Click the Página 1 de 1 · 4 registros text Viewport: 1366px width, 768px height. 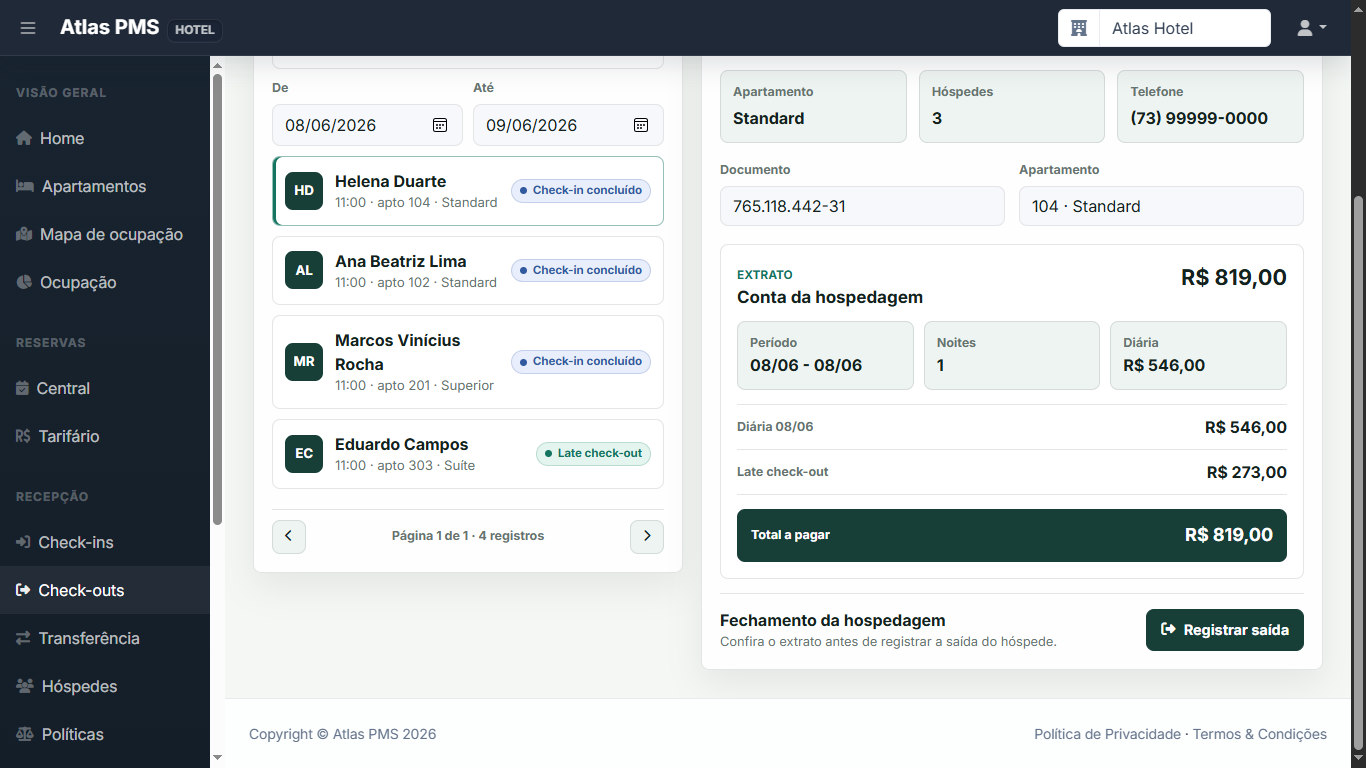(x=468, y=536)
